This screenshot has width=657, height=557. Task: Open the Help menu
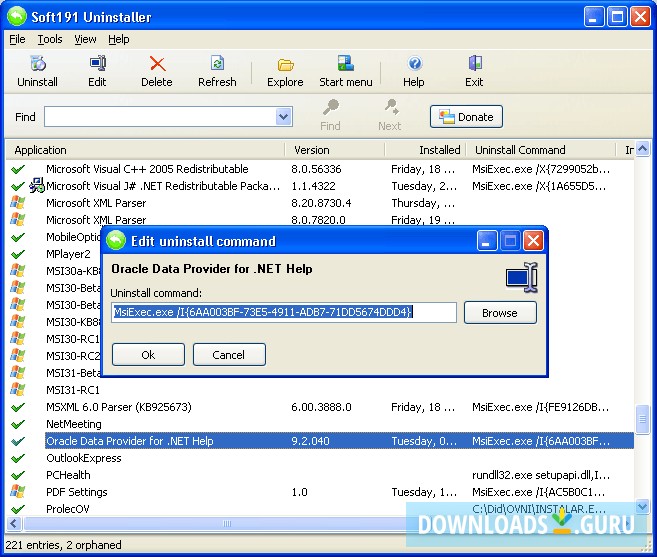pos(119,39)
